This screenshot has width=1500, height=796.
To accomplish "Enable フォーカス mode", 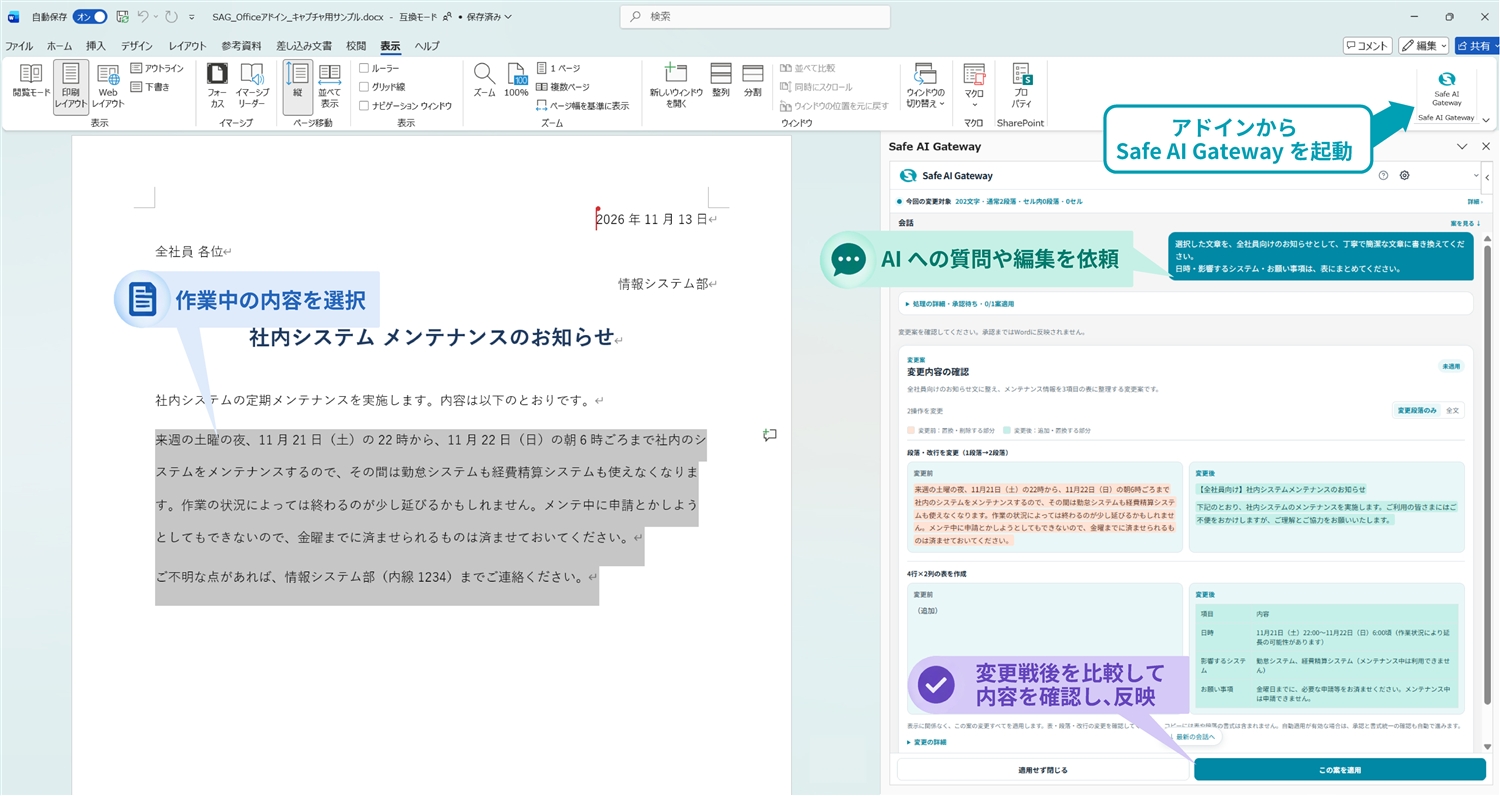I will click(217, 86).
